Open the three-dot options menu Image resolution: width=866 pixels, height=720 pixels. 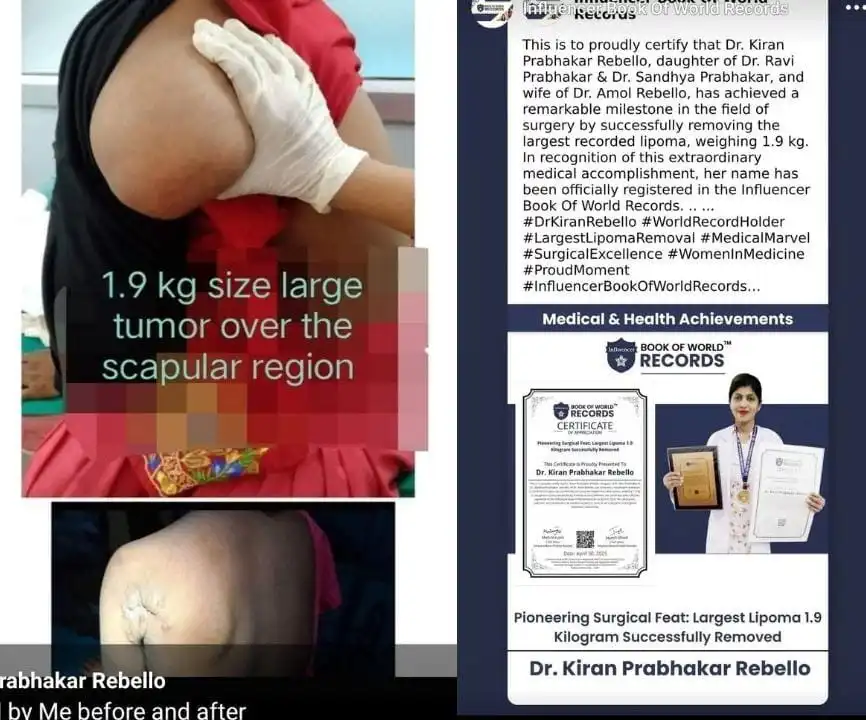(x=851, y=8)
